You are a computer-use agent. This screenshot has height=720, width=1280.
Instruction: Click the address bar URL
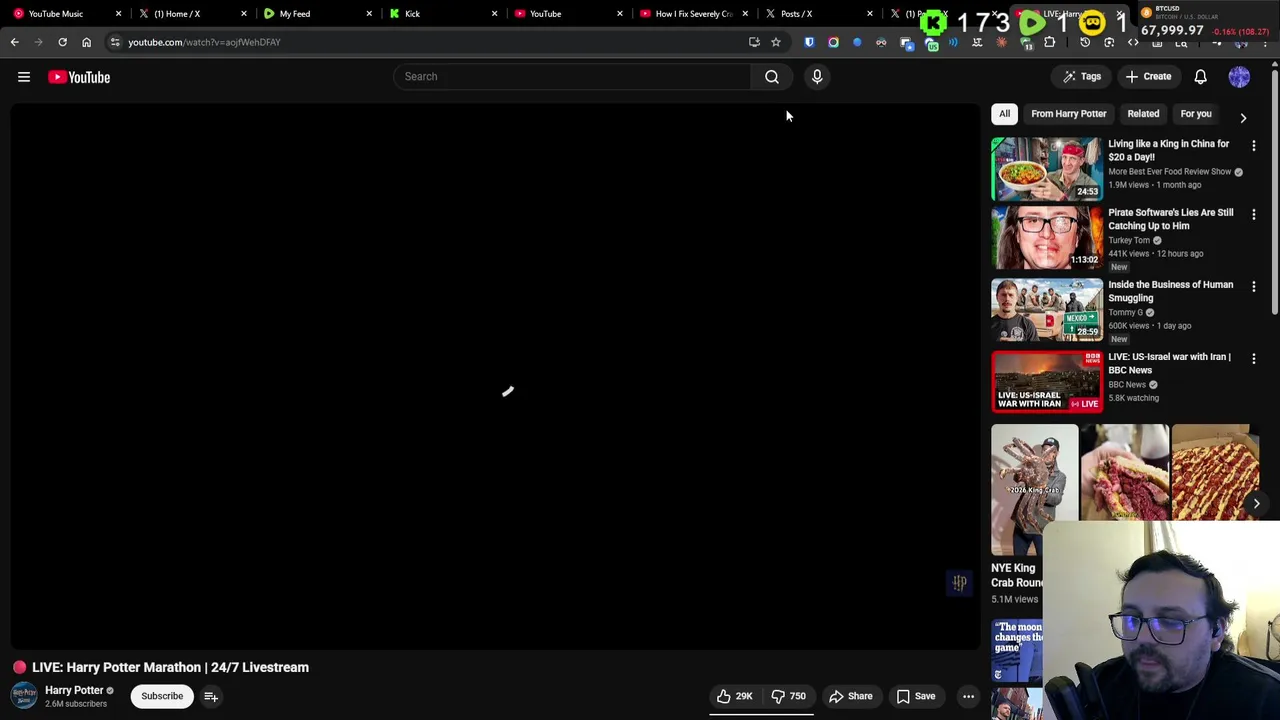pyautogui.click(x=204, y=42)
